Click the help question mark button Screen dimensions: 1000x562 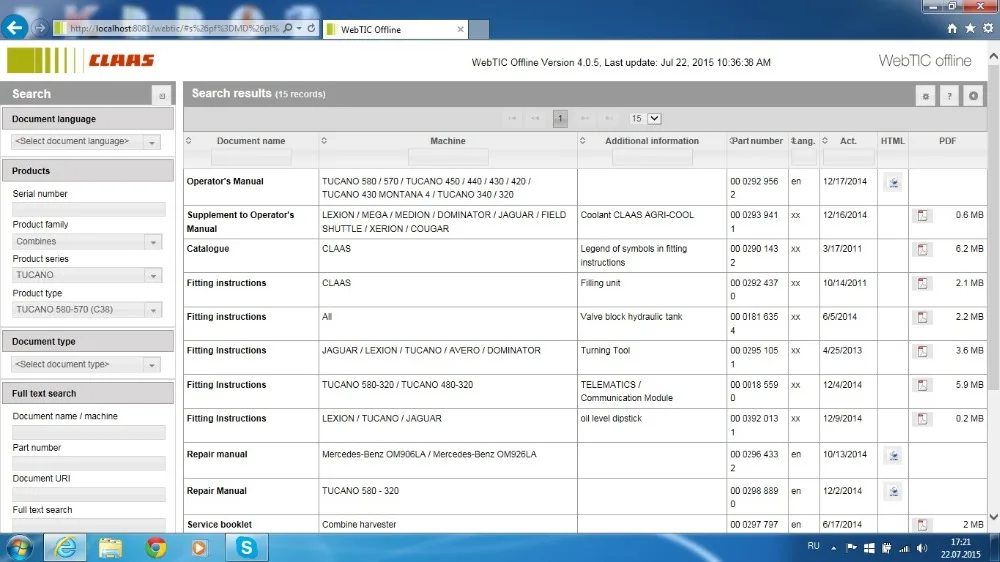pos(949,96)
